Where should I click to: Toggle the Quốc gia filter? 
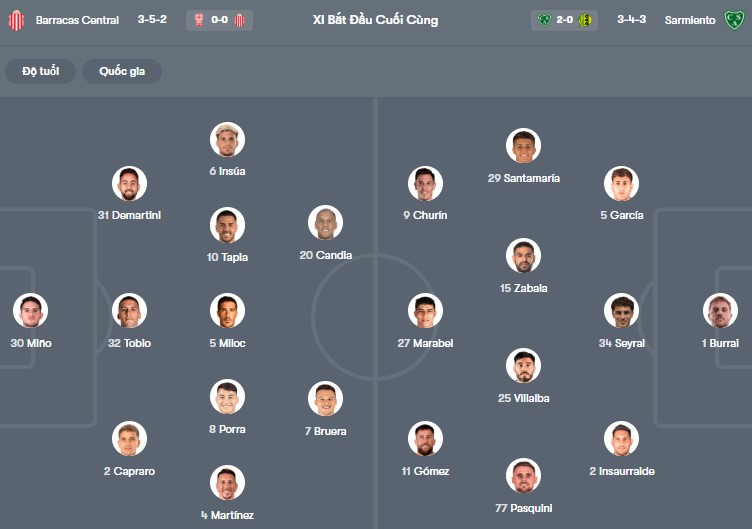[123, 71]
